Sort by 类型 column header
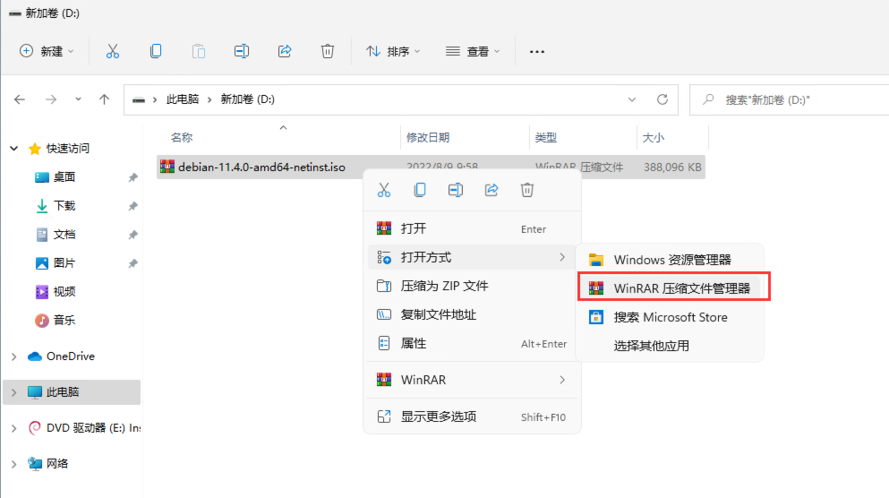 (x=546, y=137)
